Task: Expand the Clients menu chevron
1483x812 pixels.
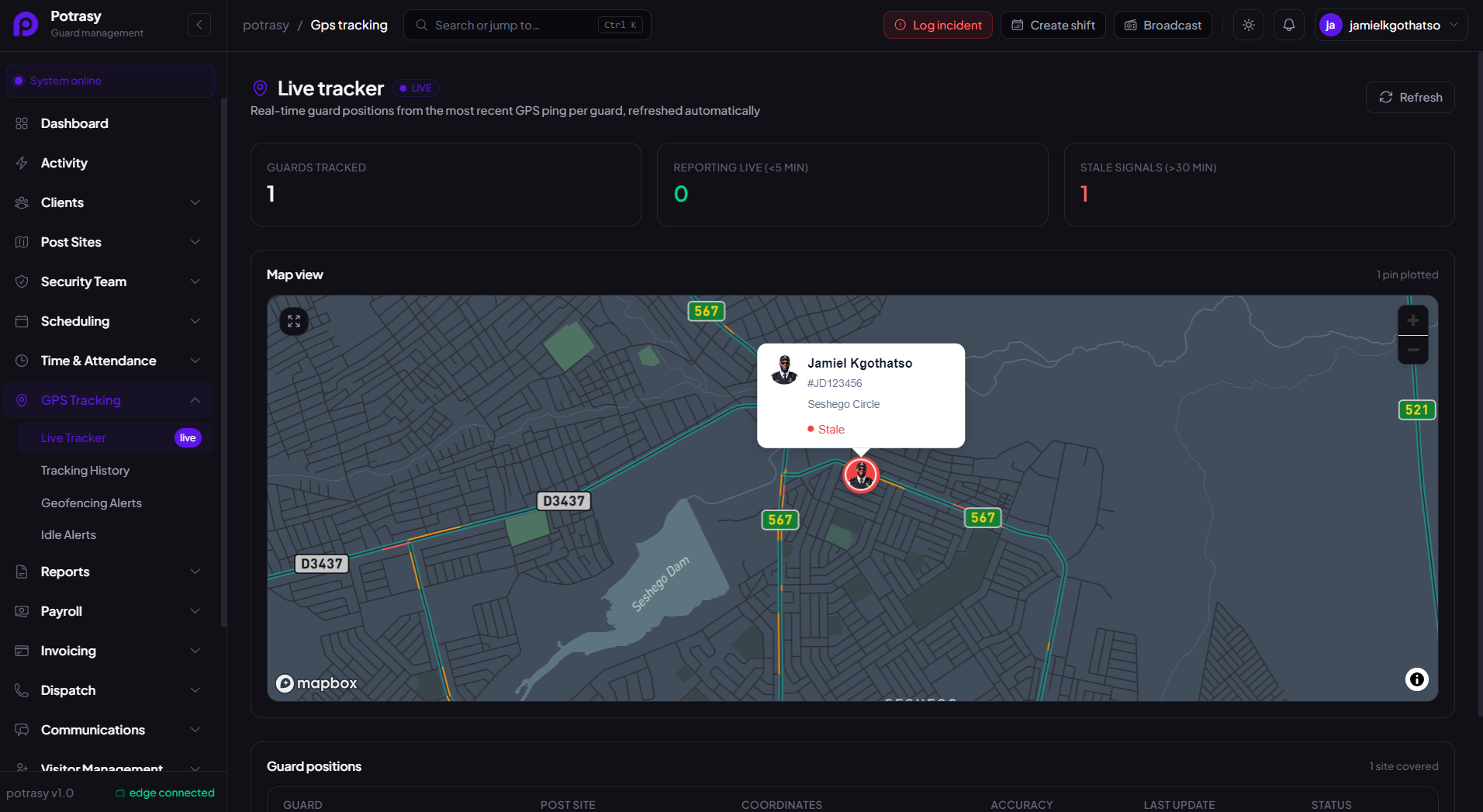Action: coord(195,202)
